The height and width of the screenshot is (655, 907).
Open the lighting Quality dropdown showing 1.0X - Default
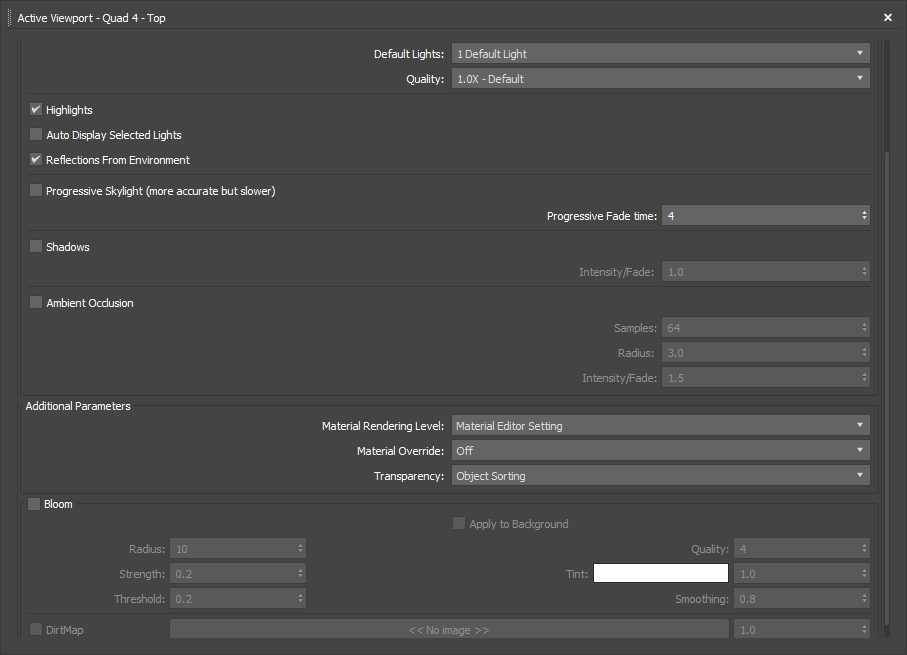pos(661,79)
